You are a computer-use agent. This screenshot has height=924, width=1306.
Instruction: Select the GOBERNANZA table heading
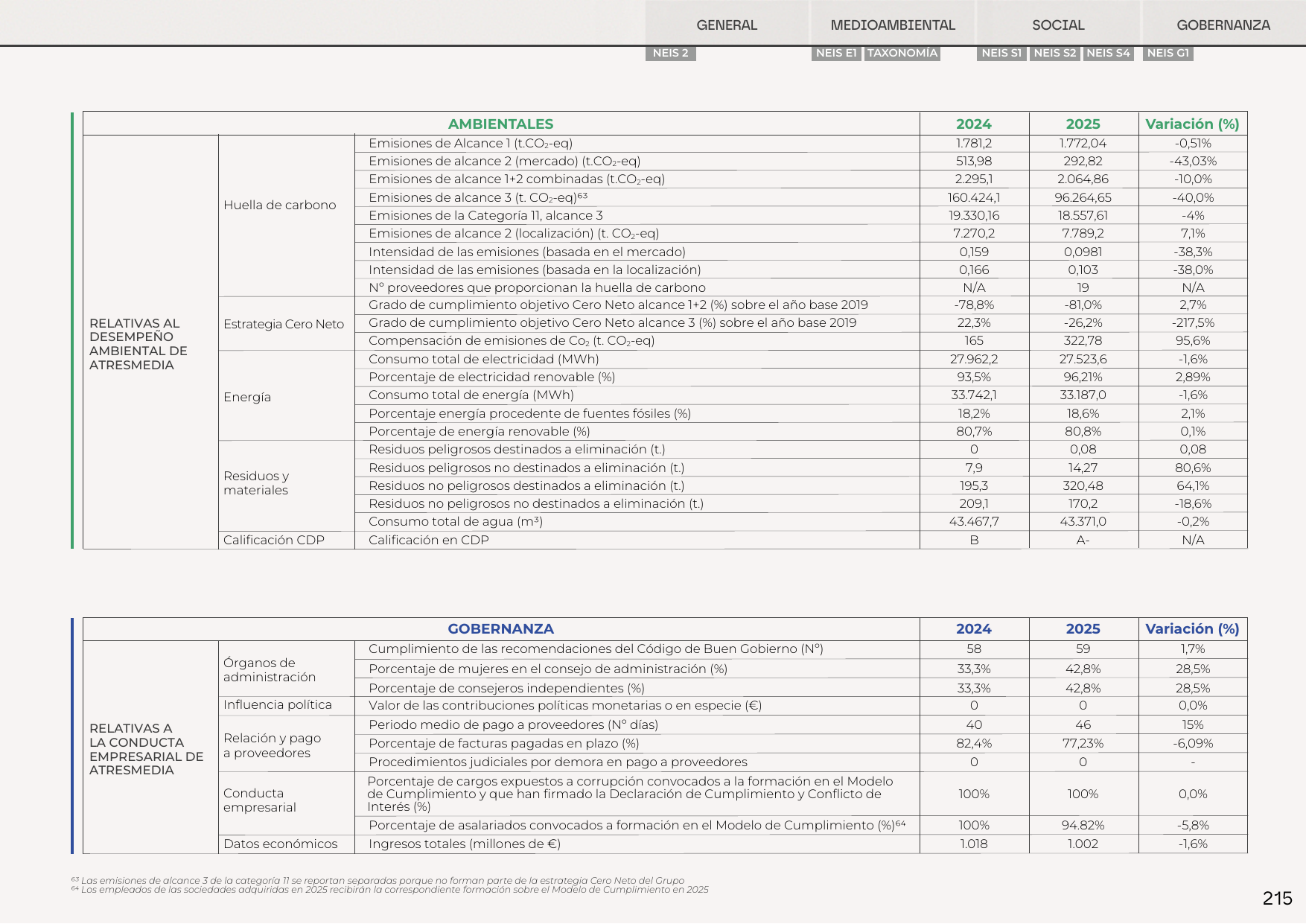click(x=500, y=628)
